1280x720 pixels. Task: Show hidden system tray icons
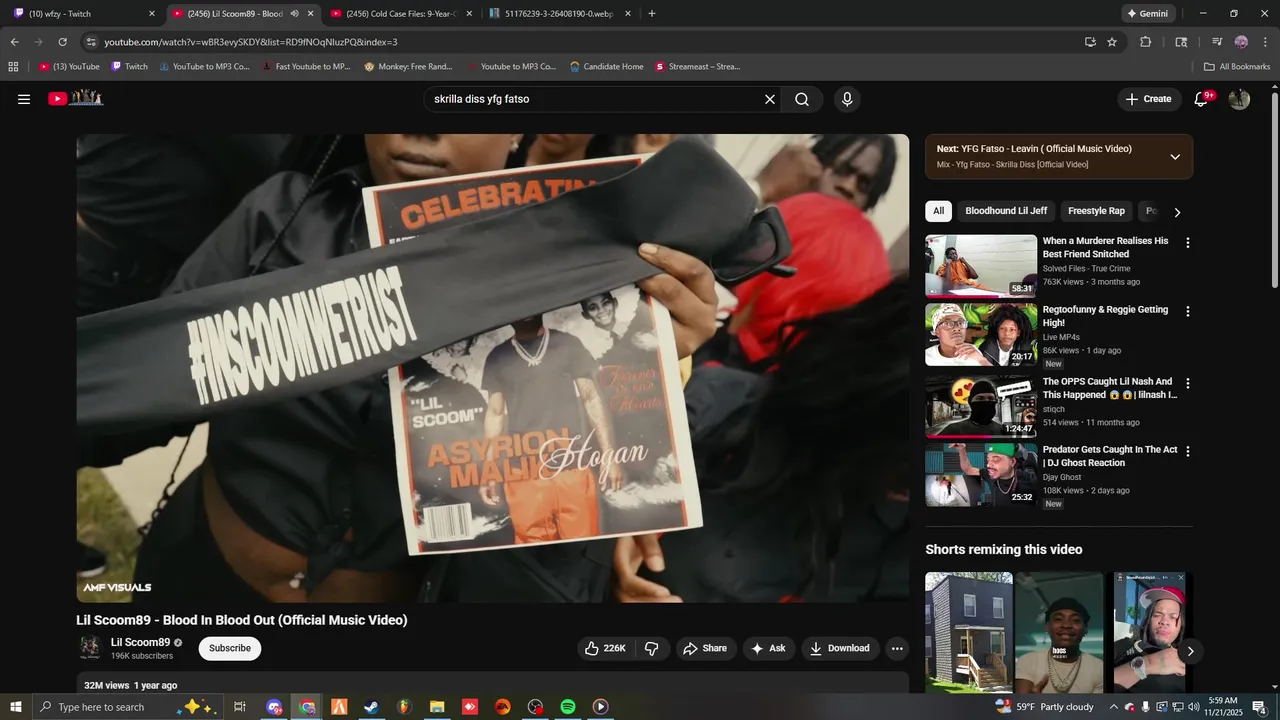(x=1113, y=707)
